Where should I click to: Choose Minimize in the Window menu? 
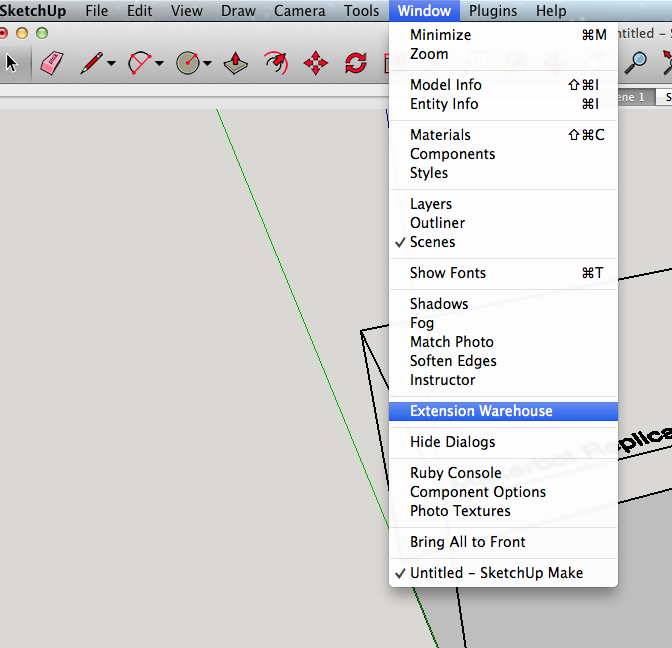pos(503,35)
